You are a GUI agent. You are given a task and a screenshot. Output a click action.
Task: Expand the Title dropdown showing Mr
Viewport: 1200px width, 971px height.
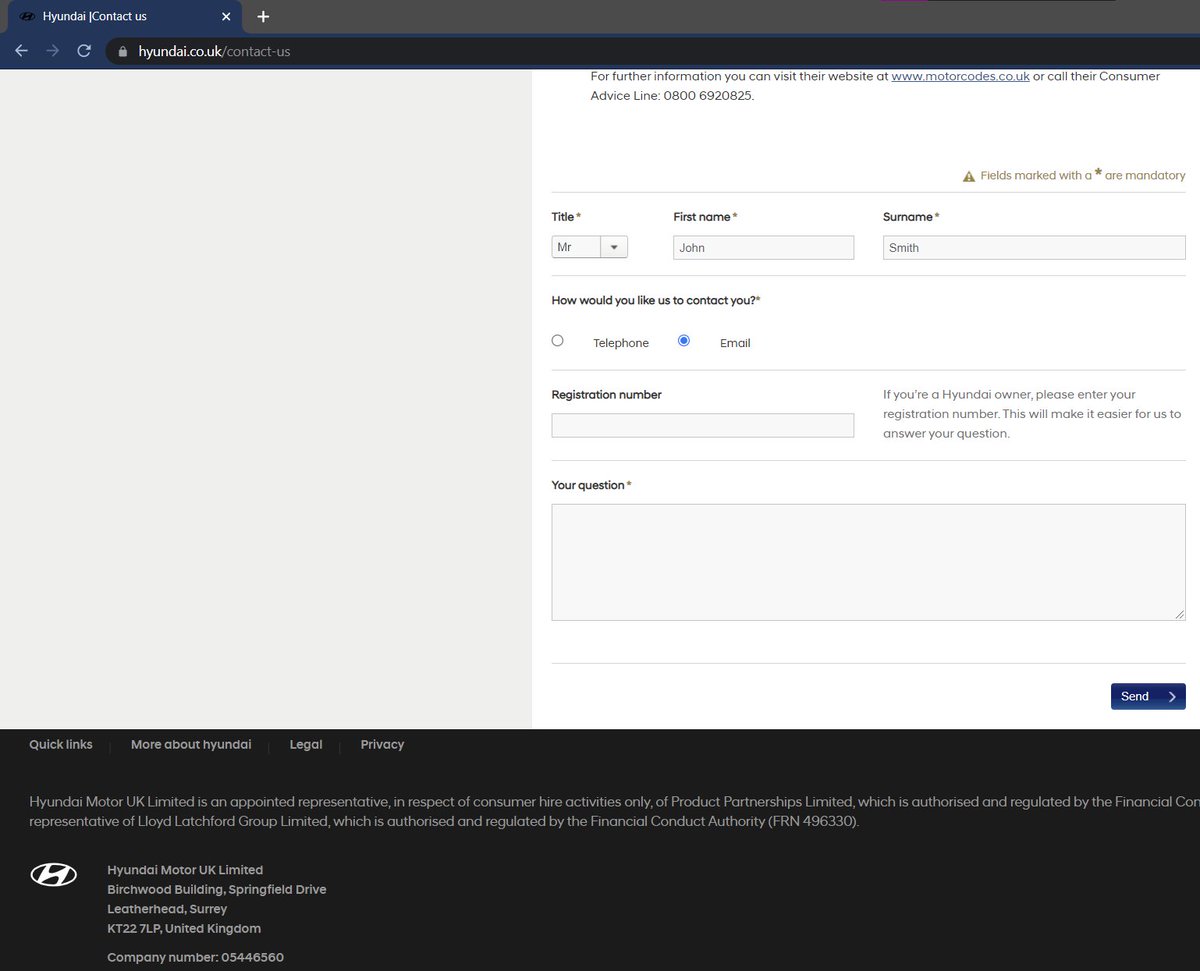coord(589,247)
